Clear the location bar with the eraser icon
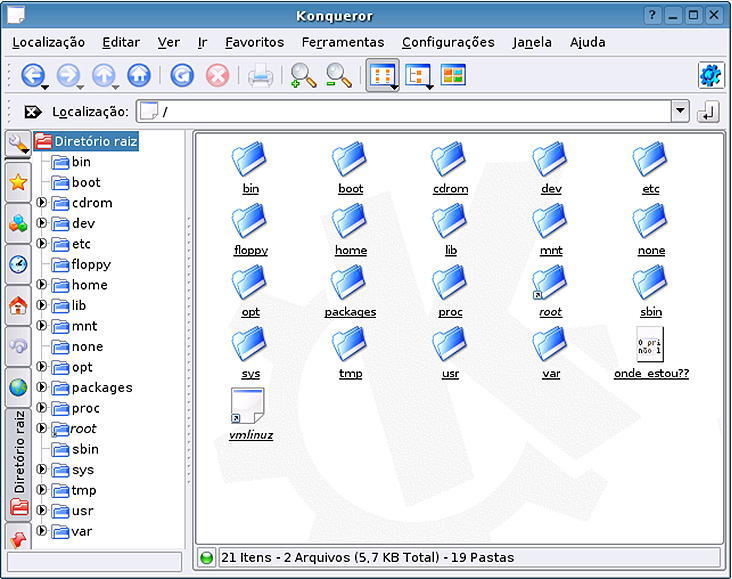Screen dimensions: 732x579 coord(33,112)
